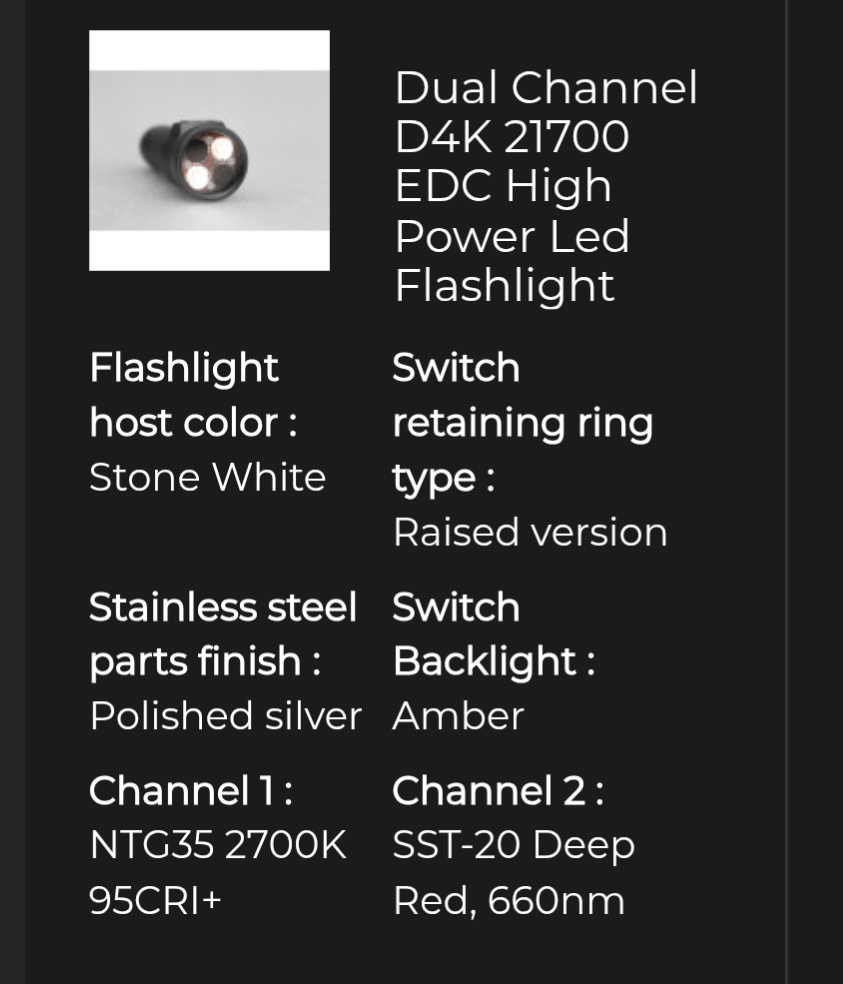Open the flashlight product thumbnail image
Image resolution: width=843 pixels, height=984 pixels.
coord(209,150)
